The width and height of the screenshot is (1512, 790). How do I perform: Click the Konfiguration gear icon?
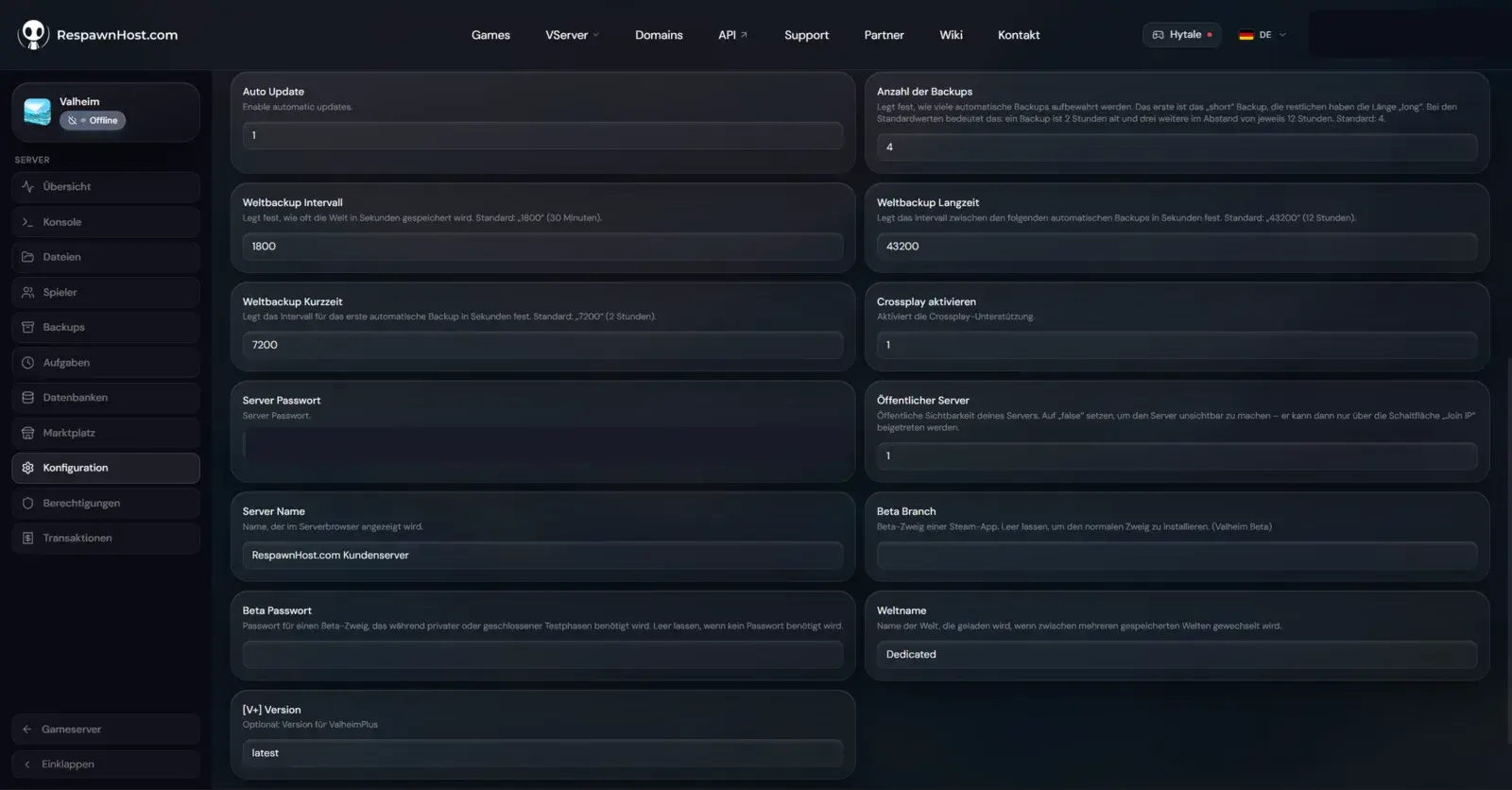click(x=27, y=468)
